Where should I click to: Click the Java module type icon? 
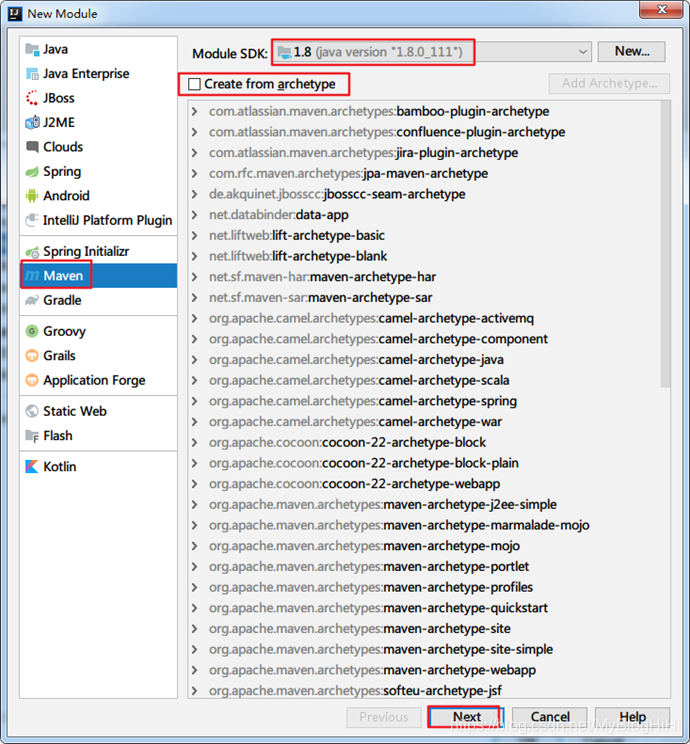[32, 49]
